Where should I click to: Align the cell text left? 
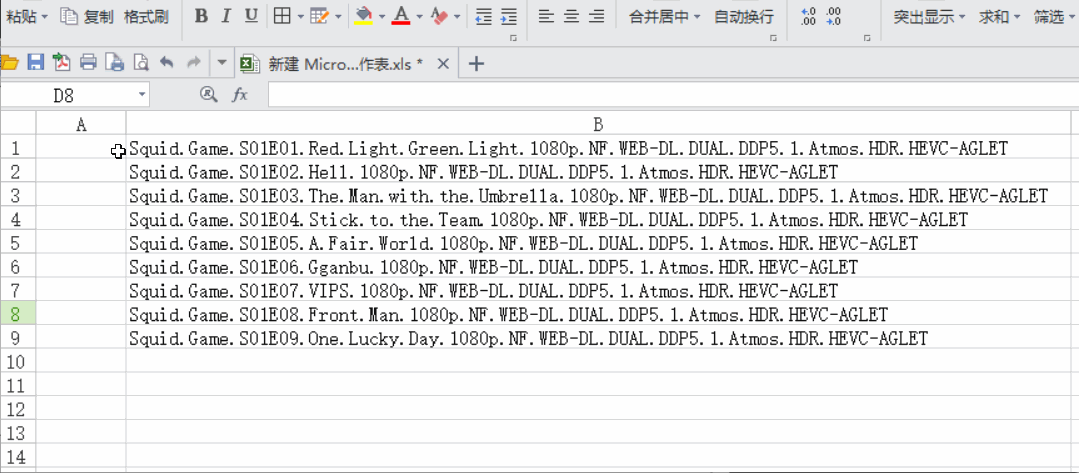coord(546,17)
